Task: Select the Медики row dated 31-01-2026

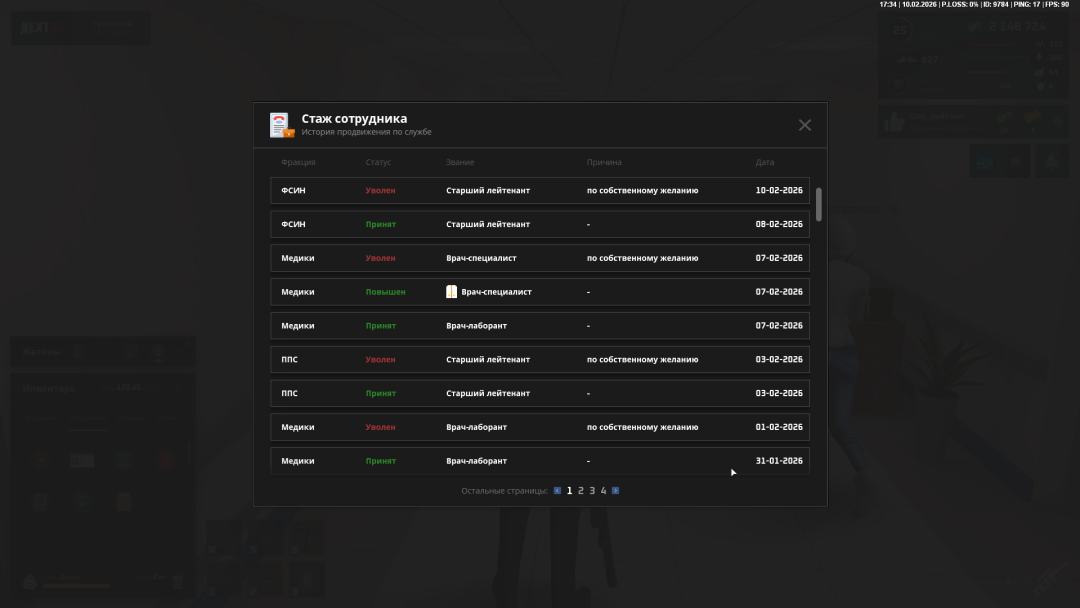Action: tap(540, 461)
